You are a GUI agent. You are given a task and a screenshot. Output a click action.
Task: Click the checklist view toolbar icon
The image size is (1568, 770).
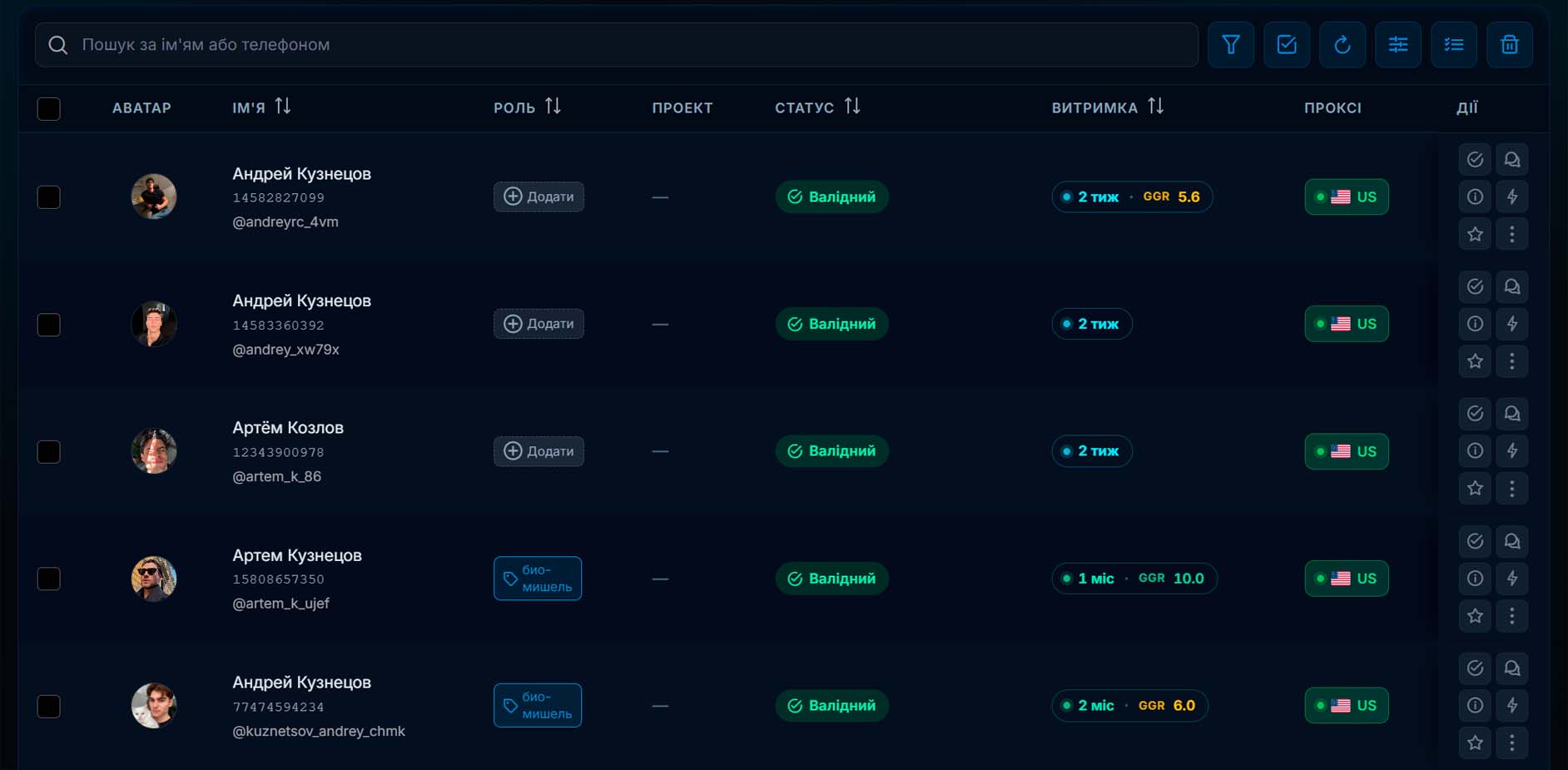(x=1453, y=45)
